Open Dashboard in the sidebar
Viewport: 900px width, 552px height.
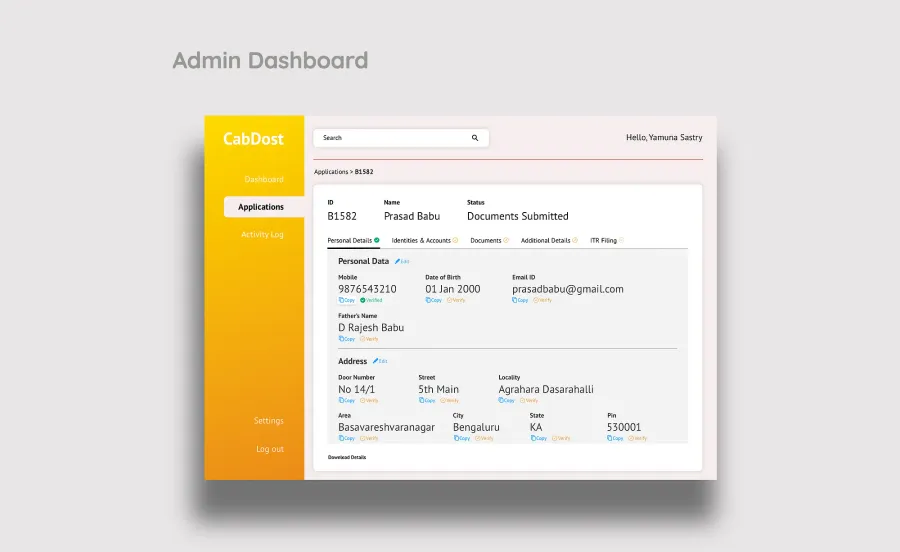(x=264, y=180)
